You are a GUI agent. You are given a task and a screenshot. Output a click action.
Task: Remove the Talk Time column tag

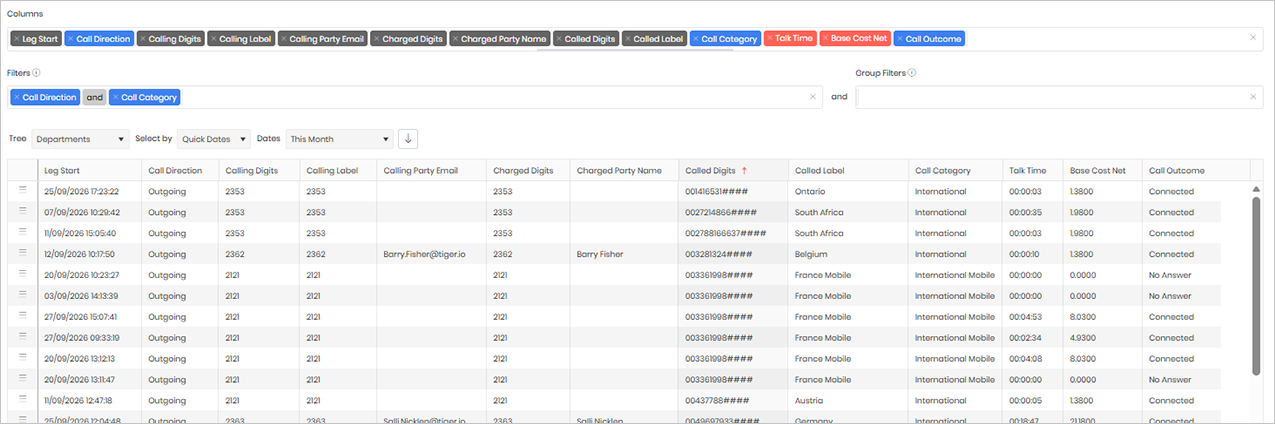(770, 39)
